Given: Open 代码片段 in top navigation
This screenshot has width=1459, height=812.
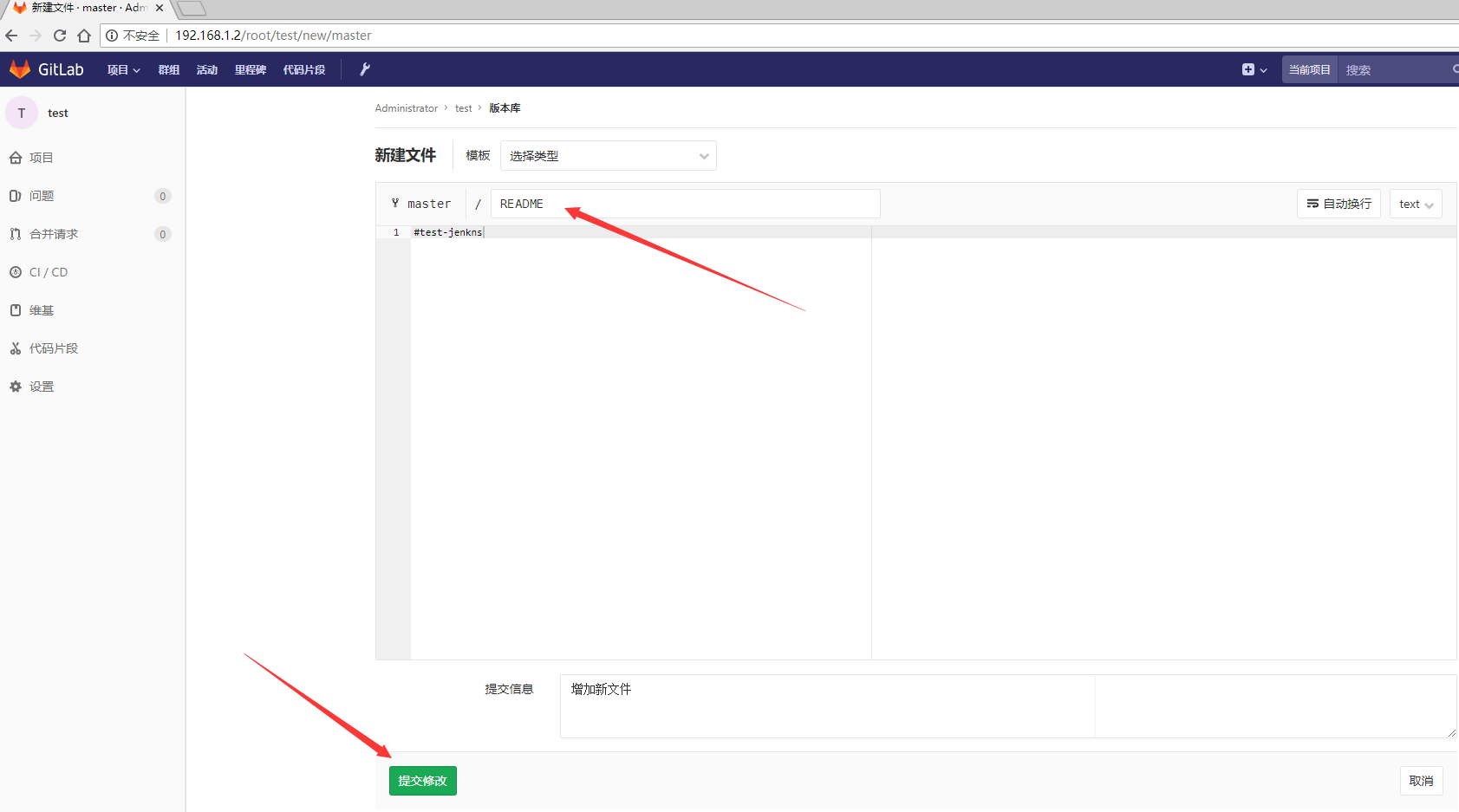Looking at the screenshot, I should (304, 70).
